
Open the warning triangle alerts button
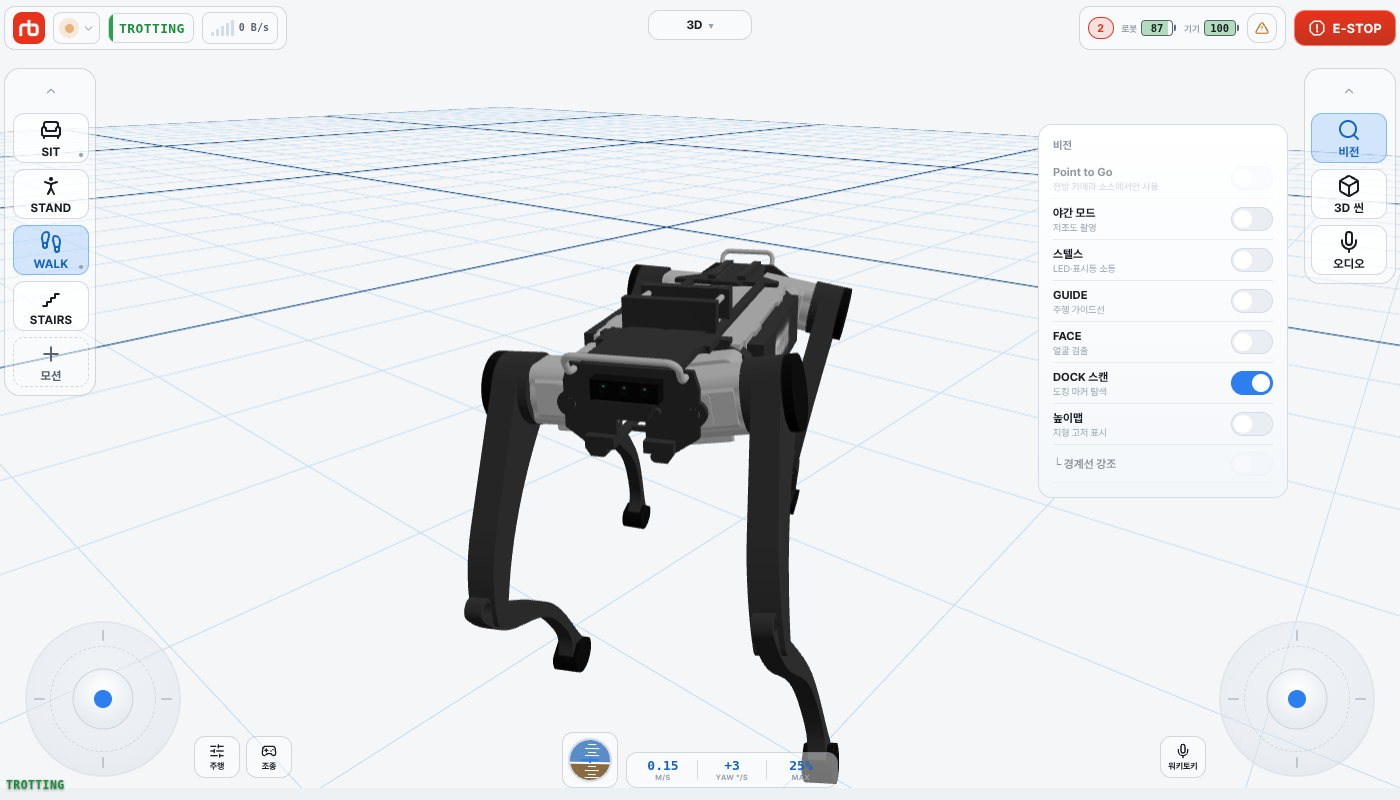click(x=1262, y=28)
